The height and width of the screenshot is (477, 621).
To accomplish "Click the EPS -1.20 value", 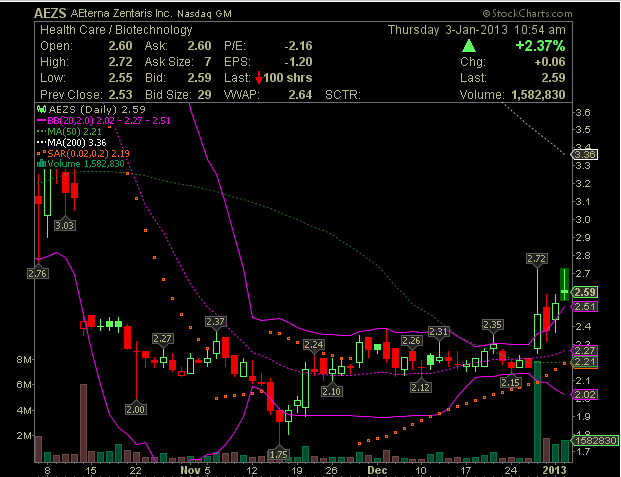I will click(298, 62).
